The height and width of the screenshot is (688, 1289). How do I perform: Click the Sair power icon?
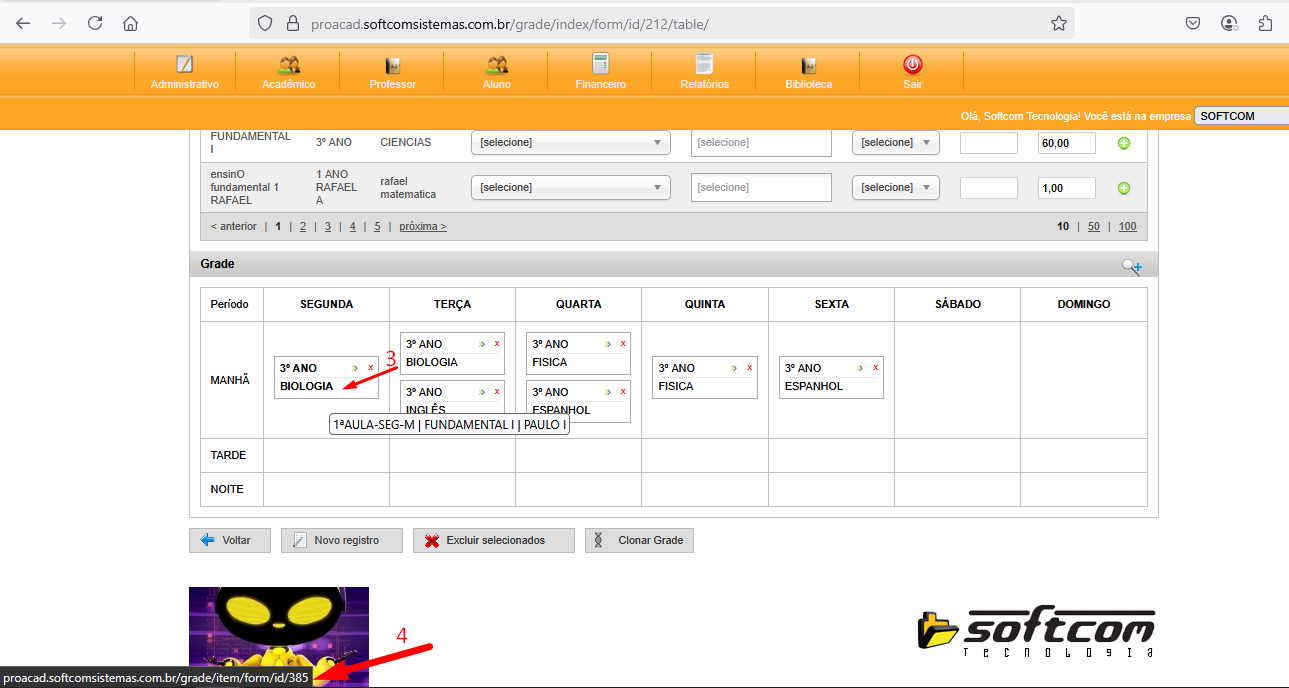[x=912, y=65]
